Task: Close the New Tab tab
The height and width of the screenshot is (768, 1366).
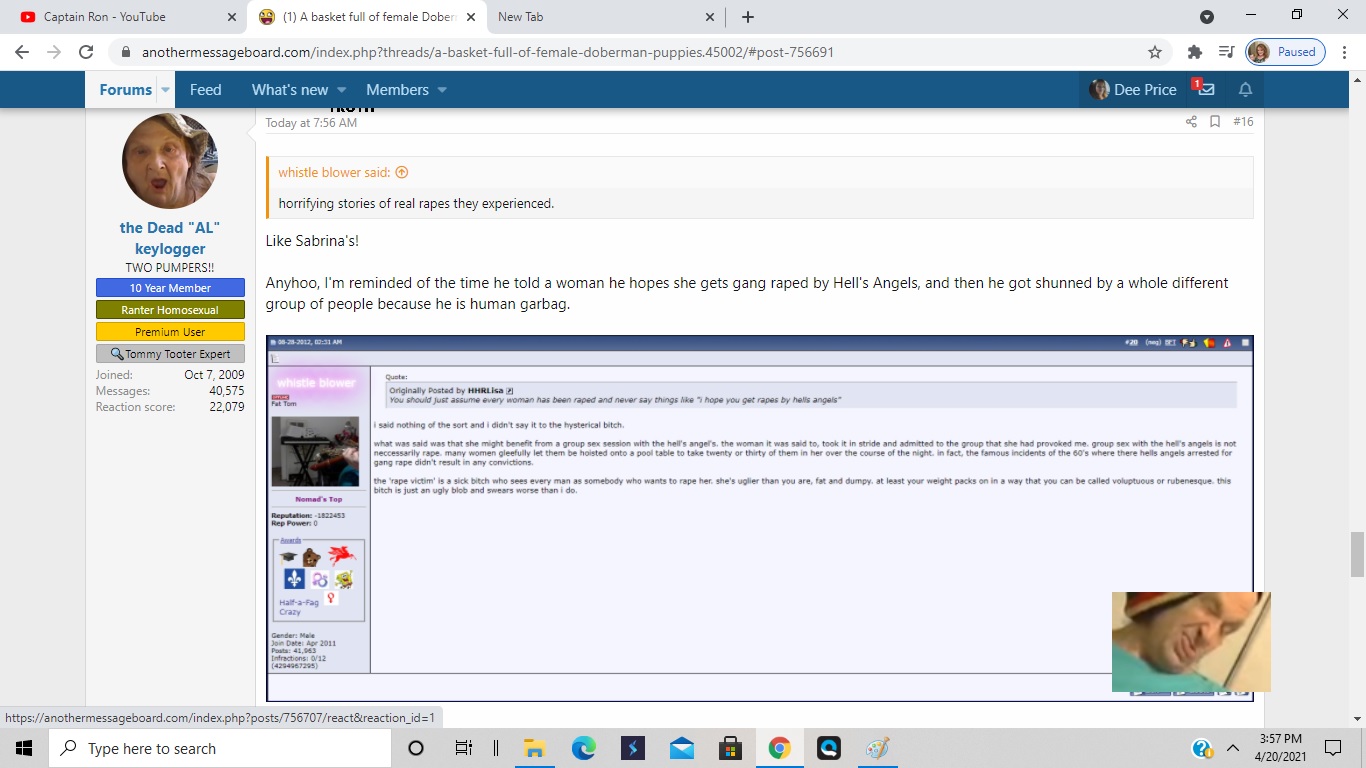Action: coord(710,17)
